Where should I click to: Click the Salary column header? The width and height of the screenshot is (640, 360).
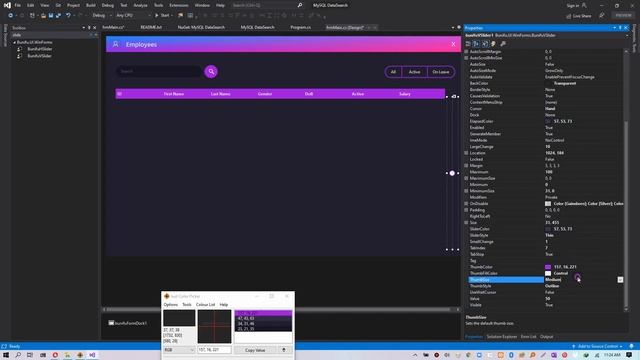[404, 94]
